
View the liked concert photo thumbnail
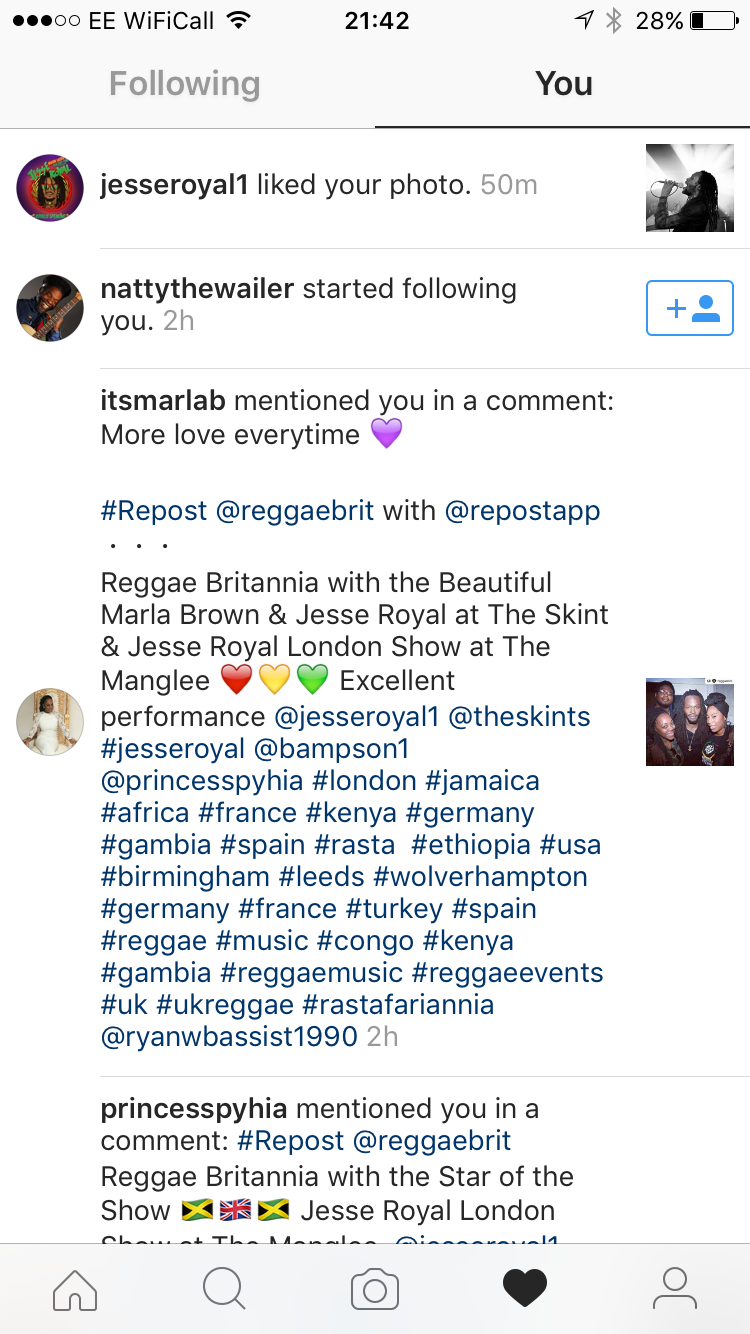pos(690,188)
